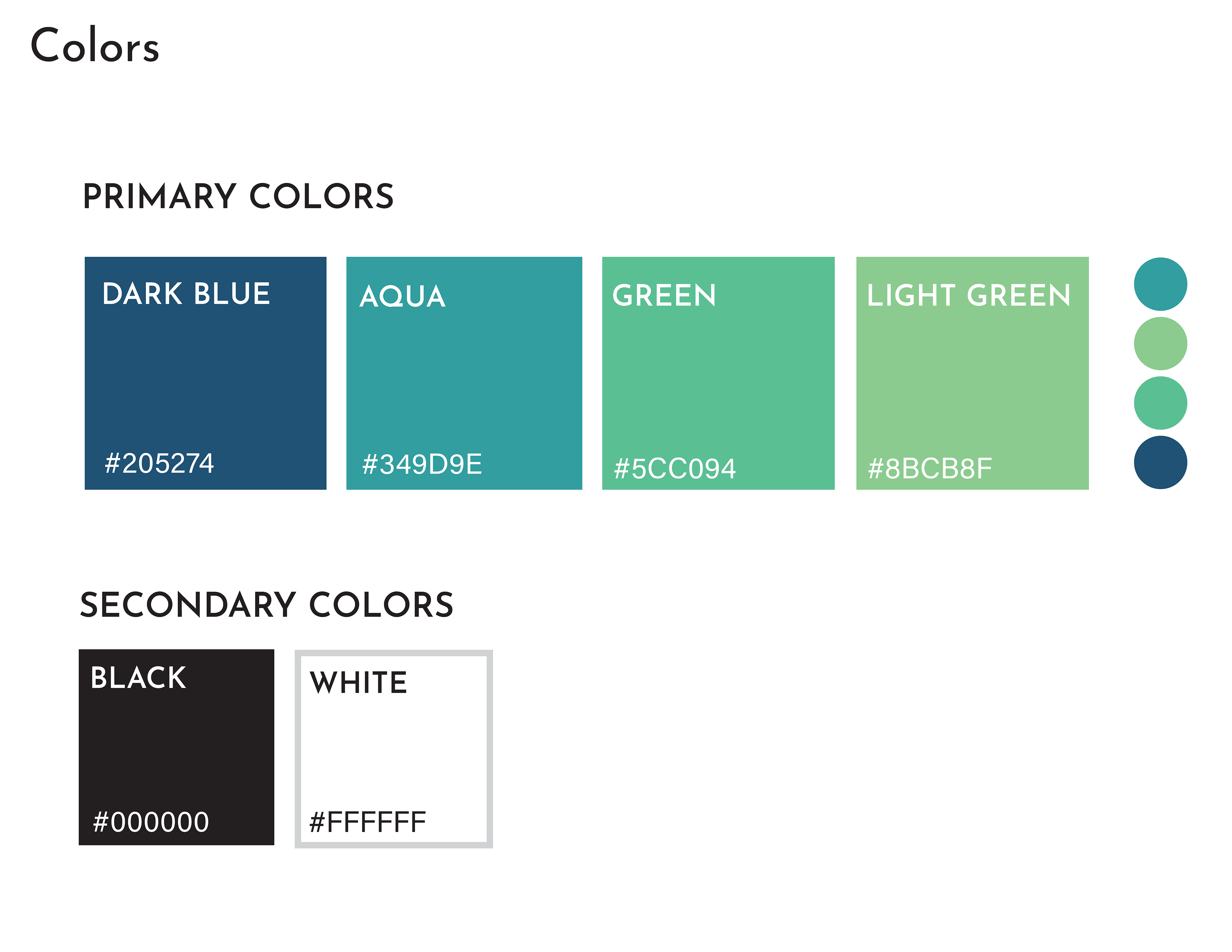Pick the medium green circle dot

(x=1160, y=403)
